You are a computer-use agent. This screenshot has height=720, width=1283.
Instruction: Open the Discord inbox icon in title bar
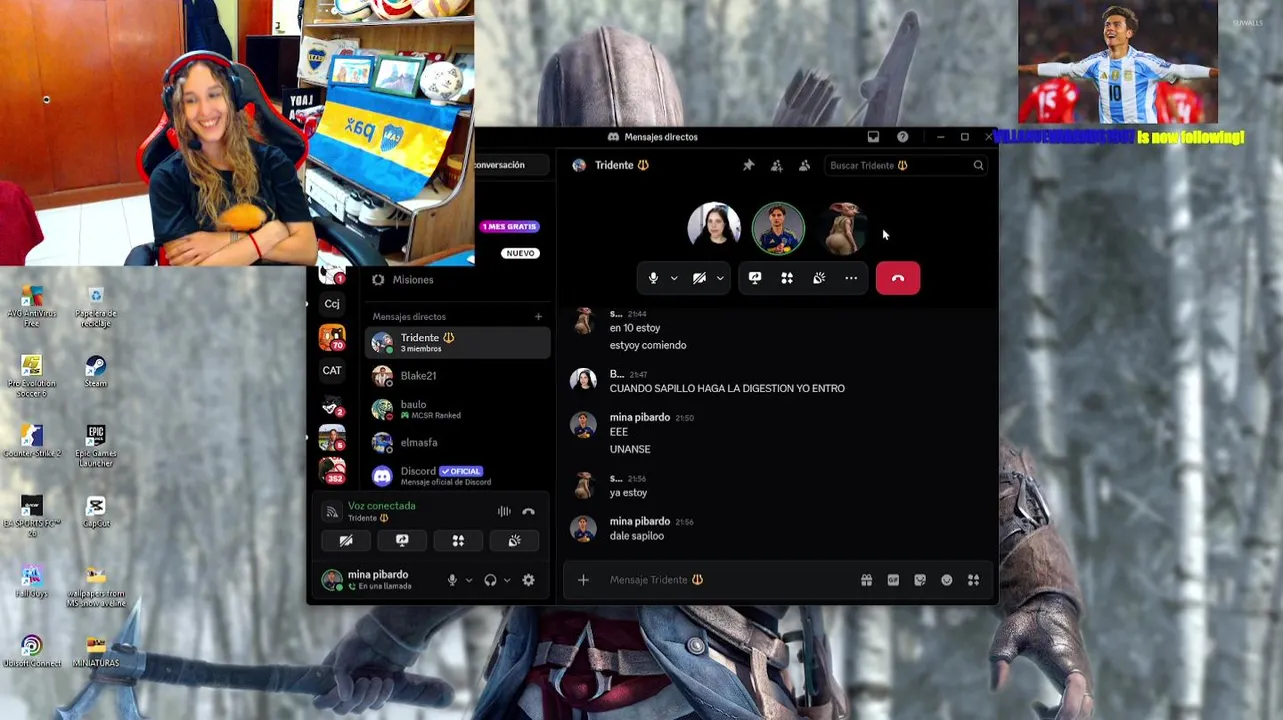point(873,137)
